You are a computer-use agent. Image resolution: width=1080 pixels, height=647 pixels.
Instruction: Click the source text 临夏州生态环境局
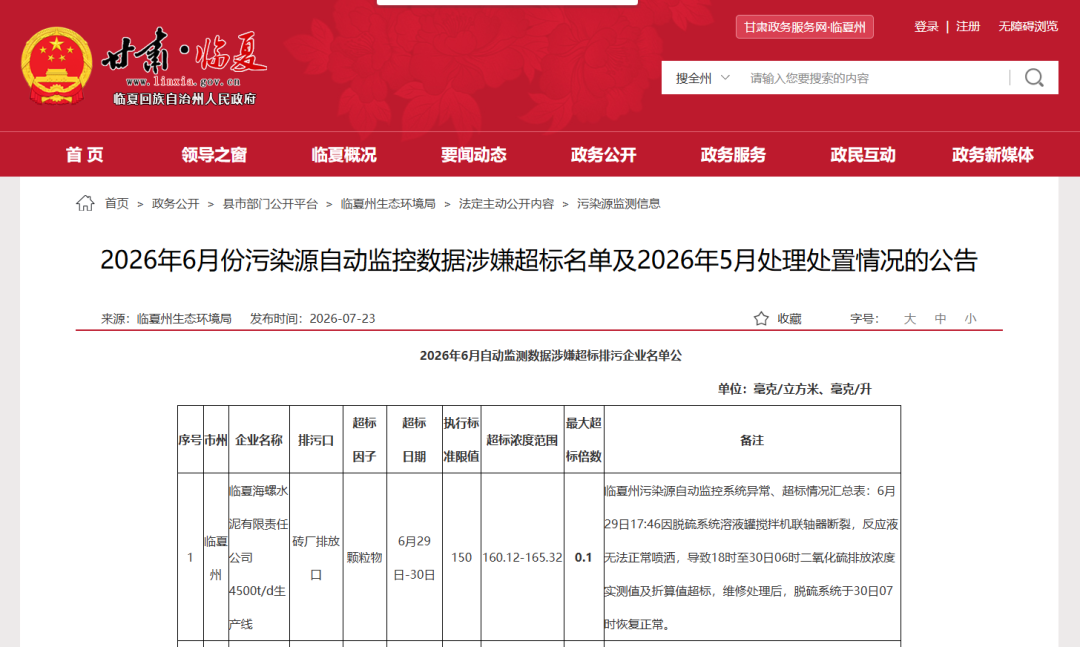(x=184, y=318)
